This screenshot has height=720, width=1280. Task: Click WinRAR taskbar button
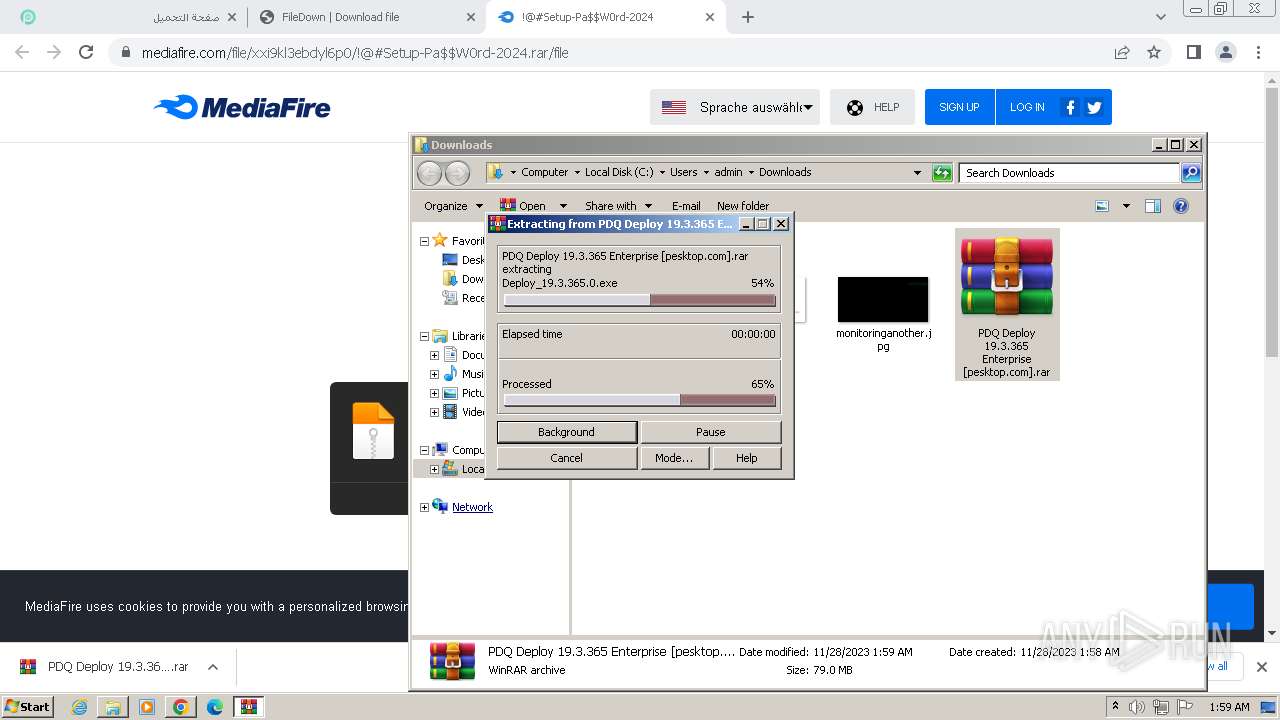pos(248,707)
